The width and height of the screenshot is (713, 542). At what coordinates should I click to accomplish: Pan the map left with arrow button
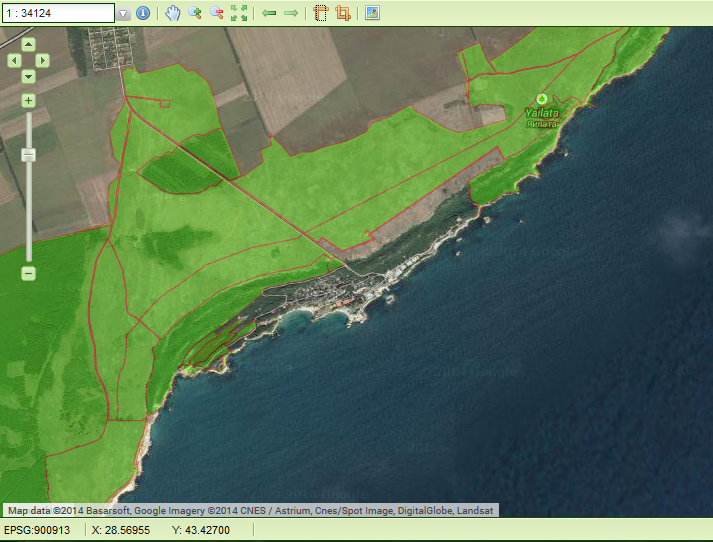[14, 60]
